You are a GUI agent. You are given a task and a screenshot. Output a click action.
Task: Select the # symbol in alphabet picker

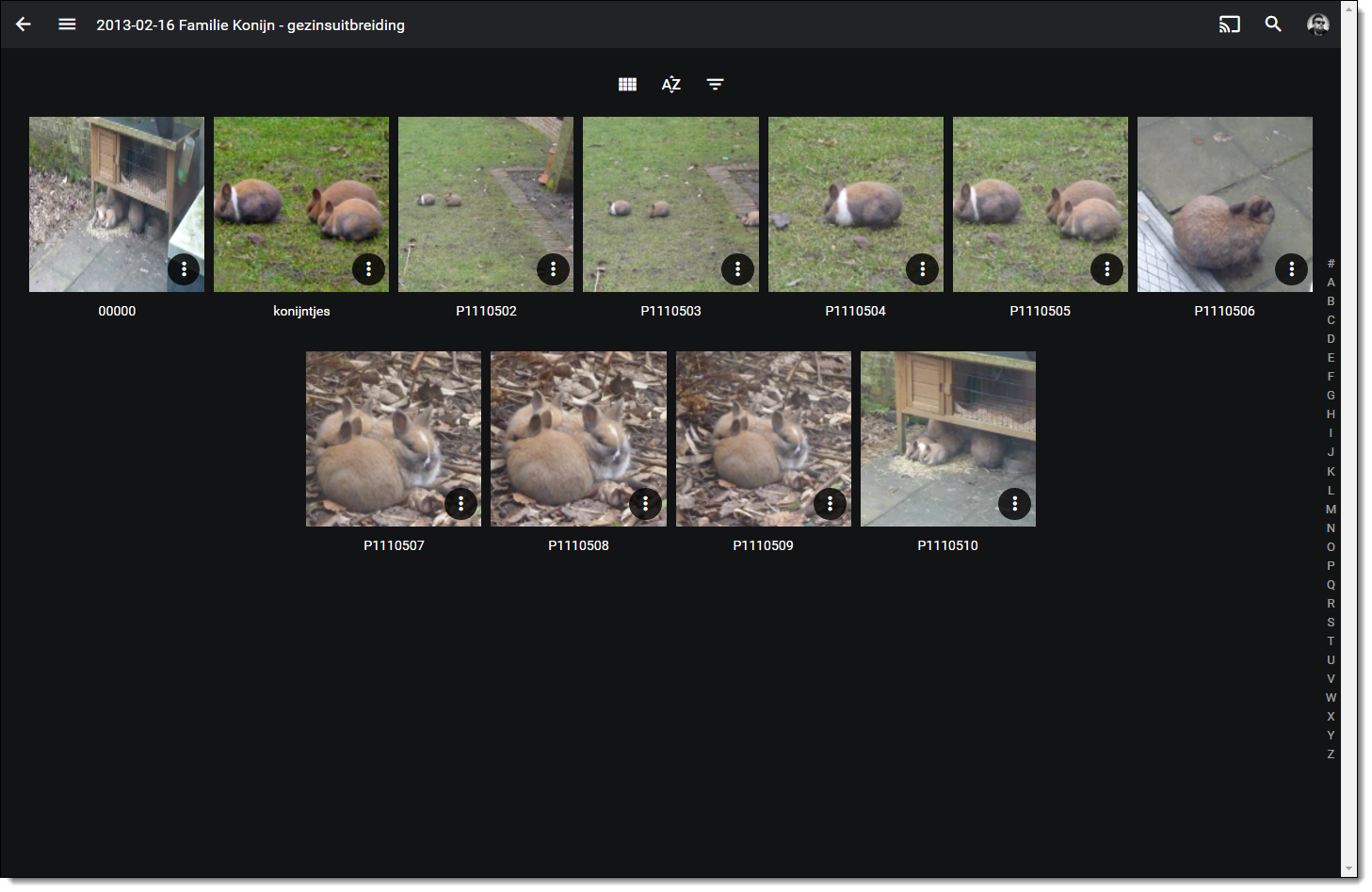1331,264
